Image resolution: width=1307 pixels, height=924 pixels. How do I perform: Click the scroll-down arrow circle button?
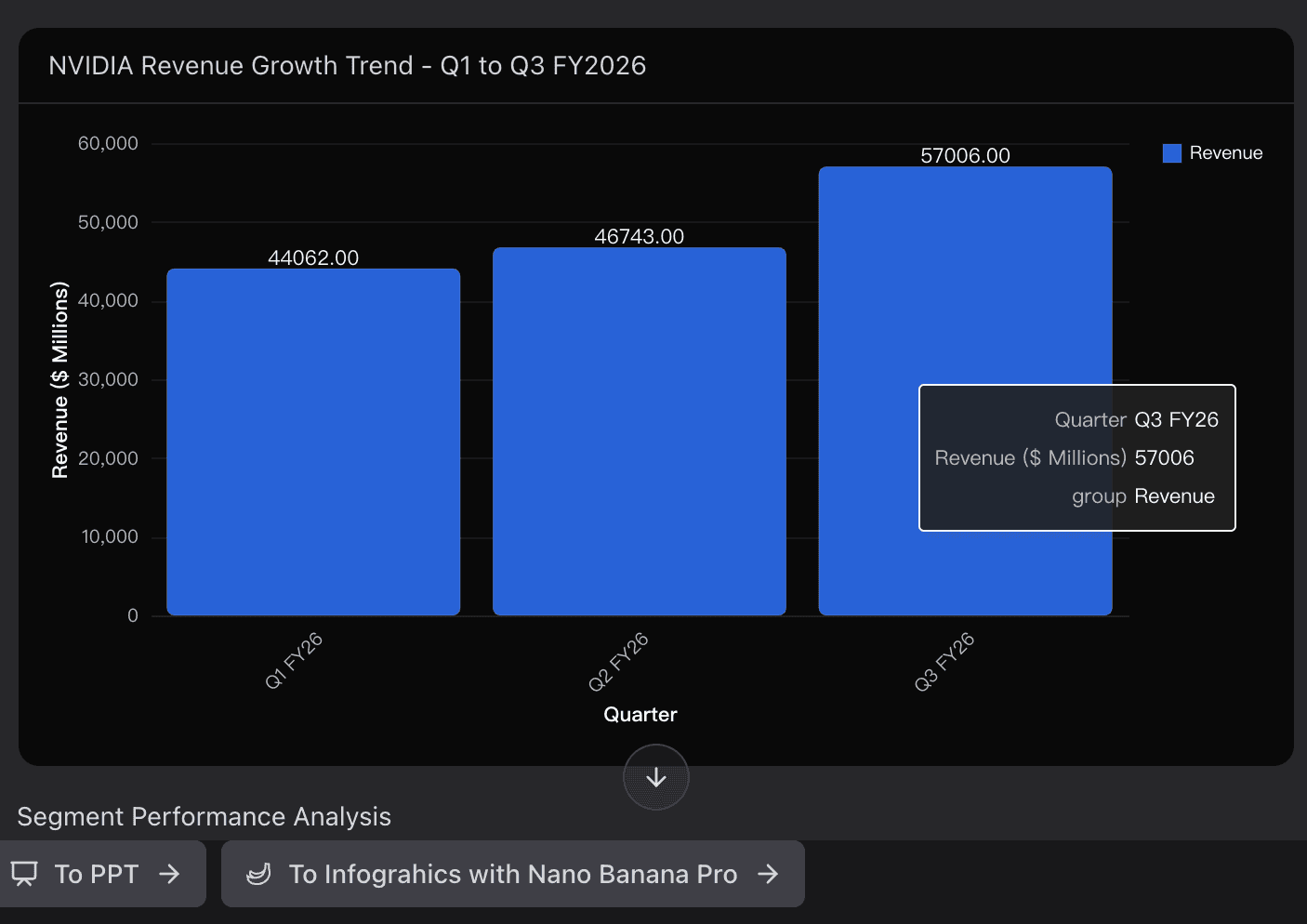pos(655,777)
